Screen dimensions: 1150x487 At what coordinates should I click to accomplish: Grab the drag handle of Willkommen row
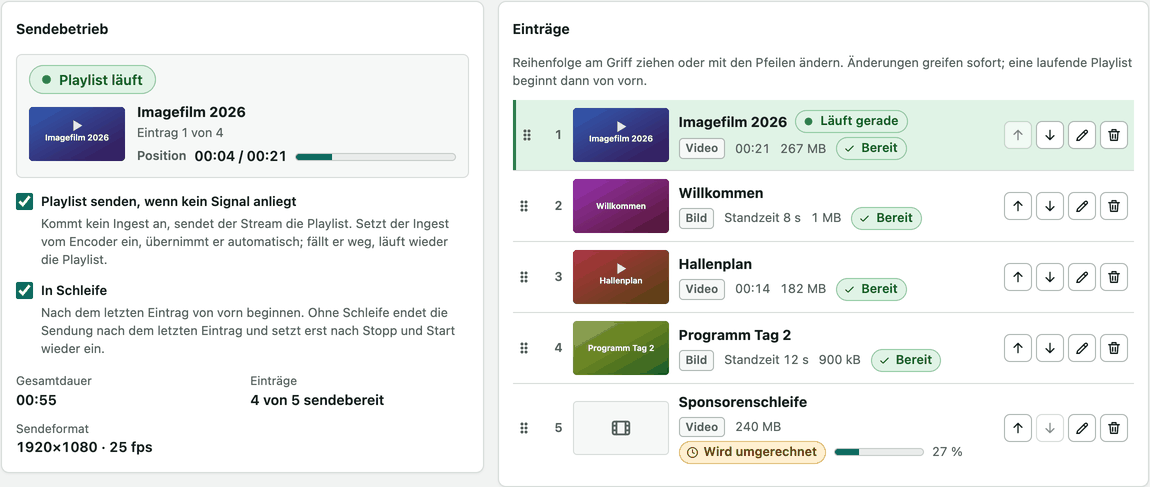pyautogui.click(x=525, y=206)
